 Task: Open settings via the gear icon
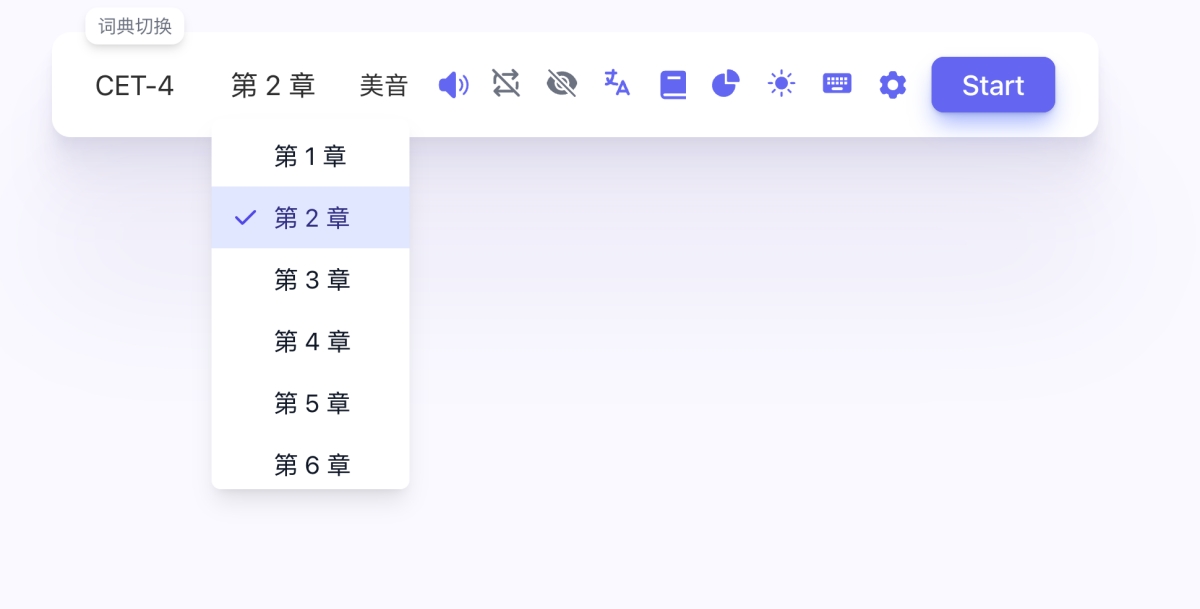892,85
